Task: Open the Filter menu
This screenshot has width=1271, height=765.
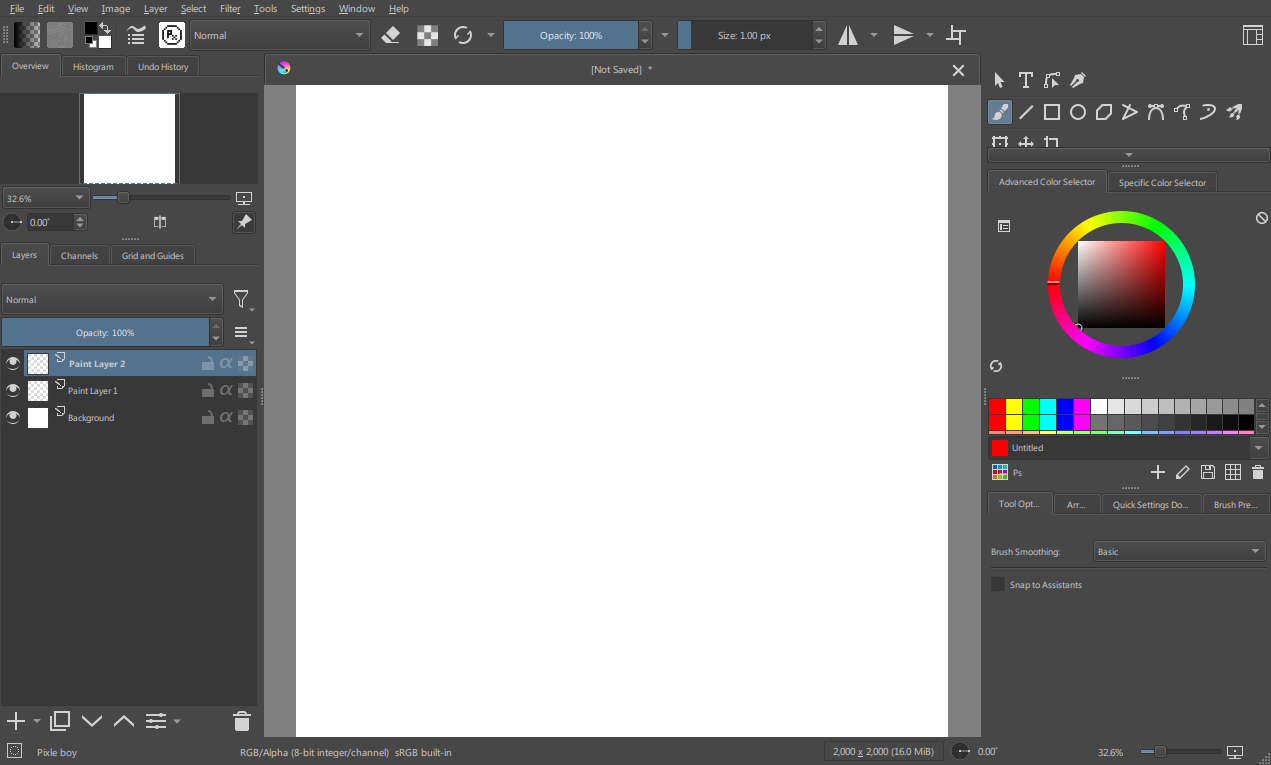Action: (230, 8)
